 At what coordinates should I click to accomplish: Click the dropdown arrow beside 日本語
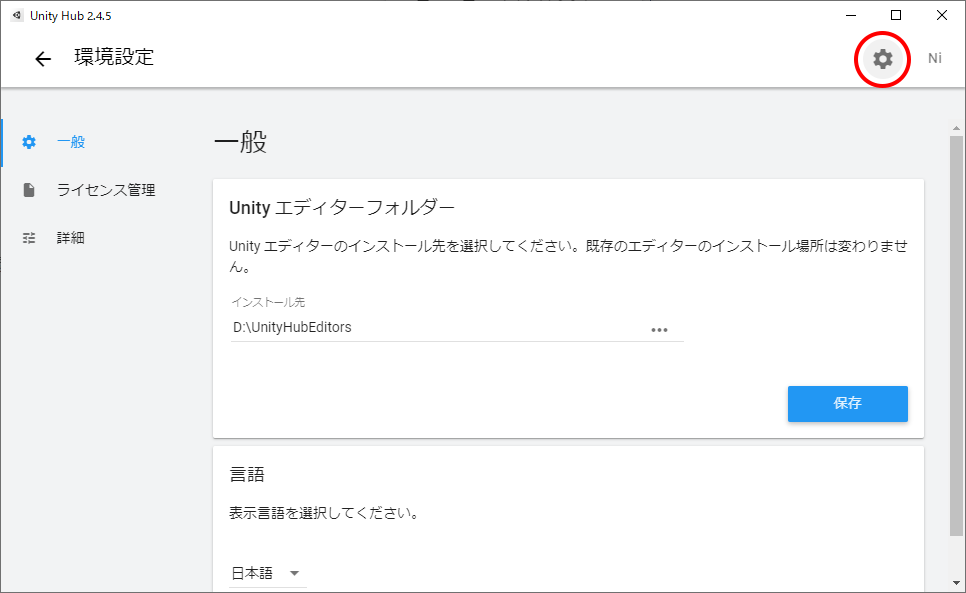[294, 573]
